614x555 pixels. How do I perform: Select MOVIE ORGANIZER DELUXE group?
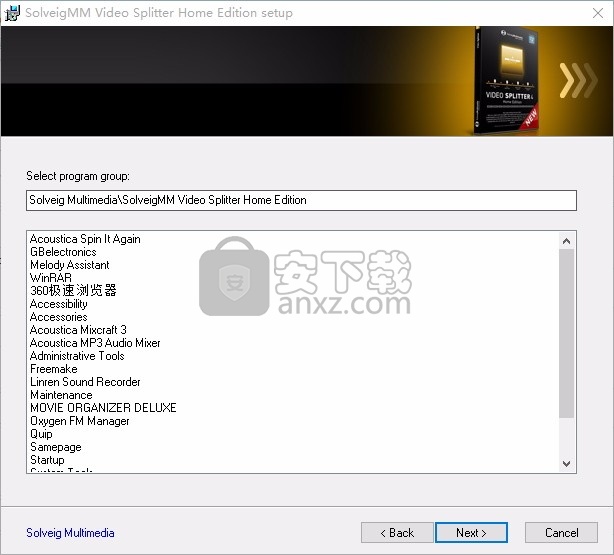[x=103, y=407]
